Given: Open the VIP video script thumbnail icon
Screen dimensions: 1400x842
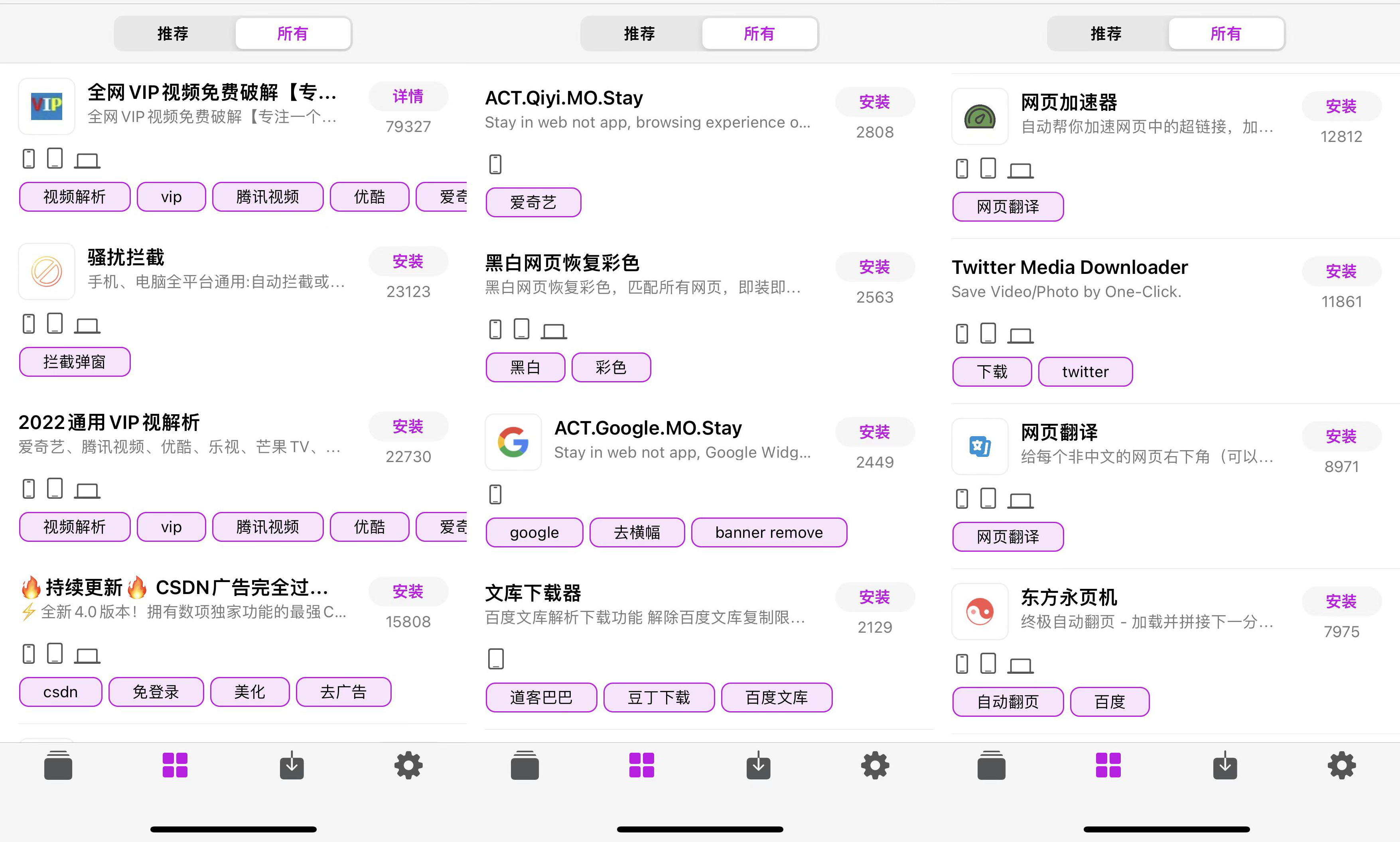Looking at the screenshot, I should click(x=47, y=106).
